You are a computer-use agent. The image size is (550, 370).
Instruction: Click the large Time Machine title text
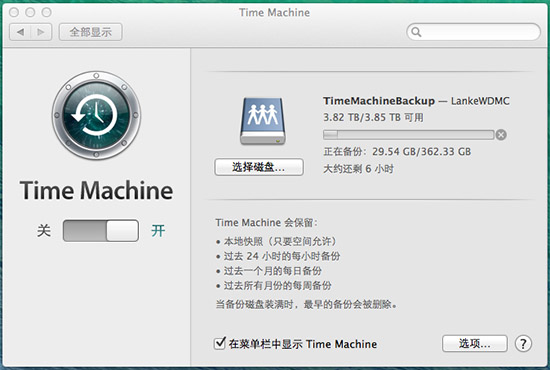[x=96, y=190]
